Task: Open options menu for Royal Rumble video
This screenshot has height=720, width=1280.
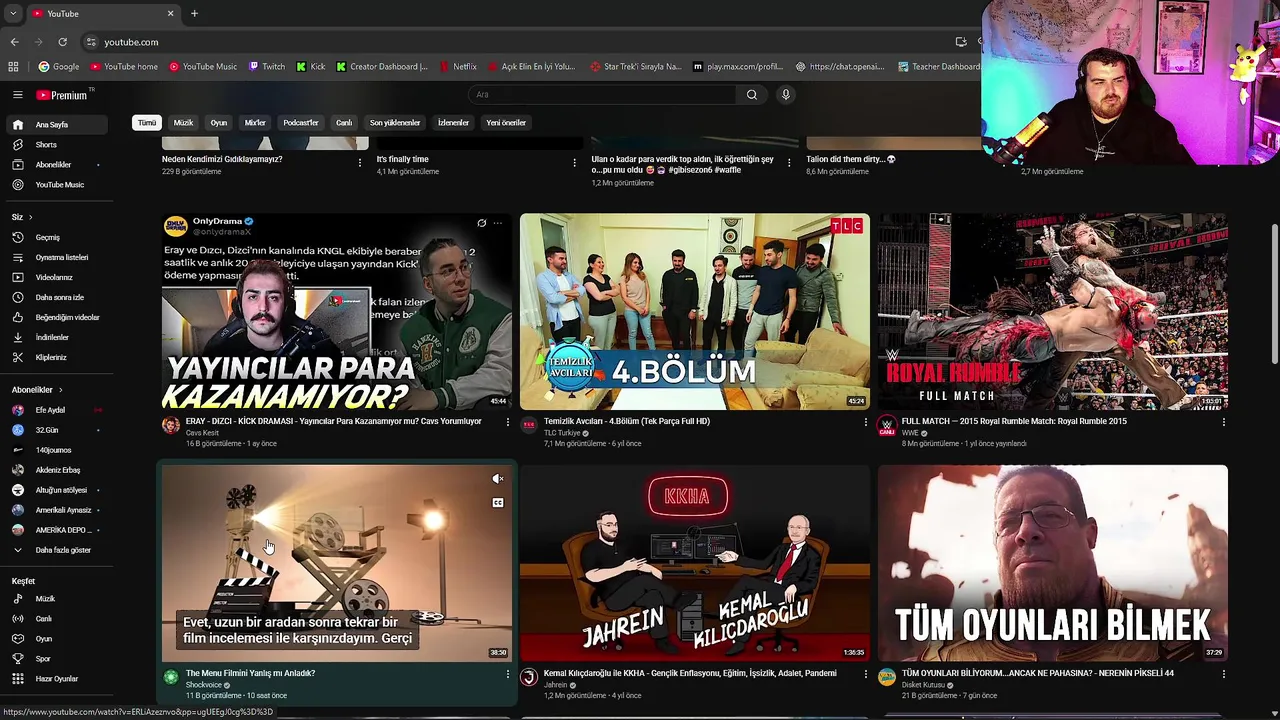Action: pos(1223,422)
